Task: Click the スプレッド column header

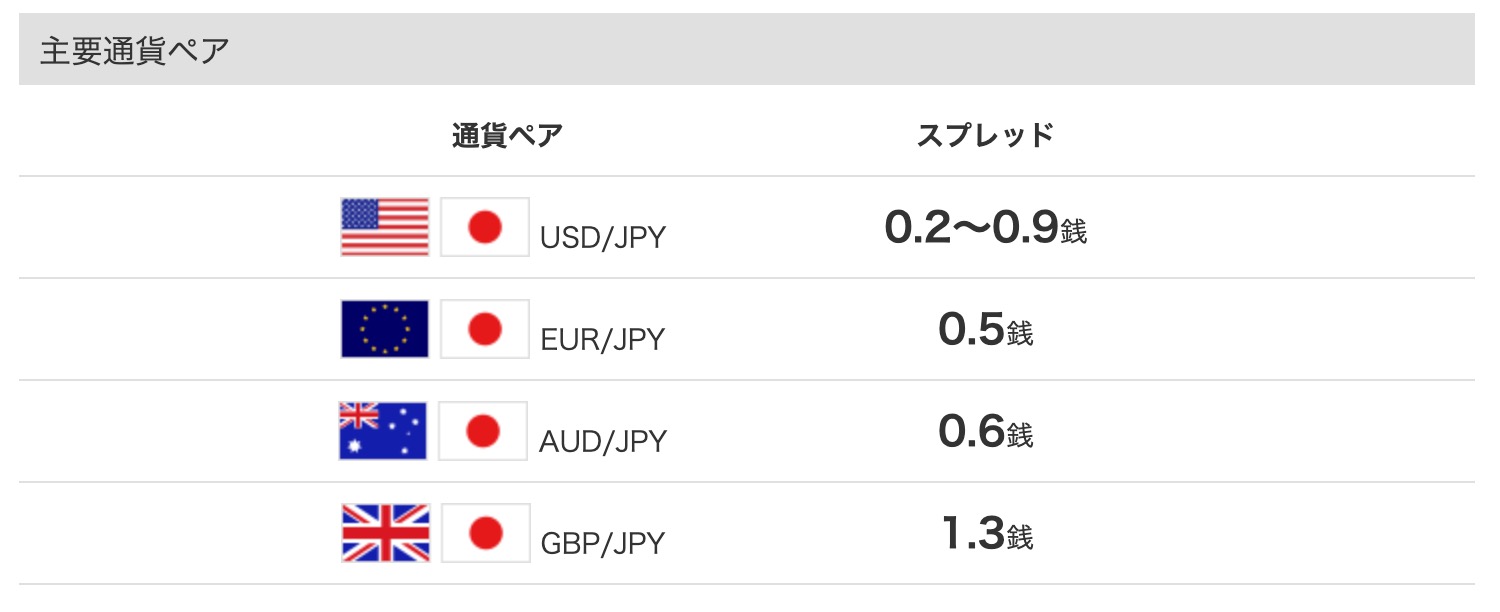Action: pyautogui.click(x=985, y=135)
